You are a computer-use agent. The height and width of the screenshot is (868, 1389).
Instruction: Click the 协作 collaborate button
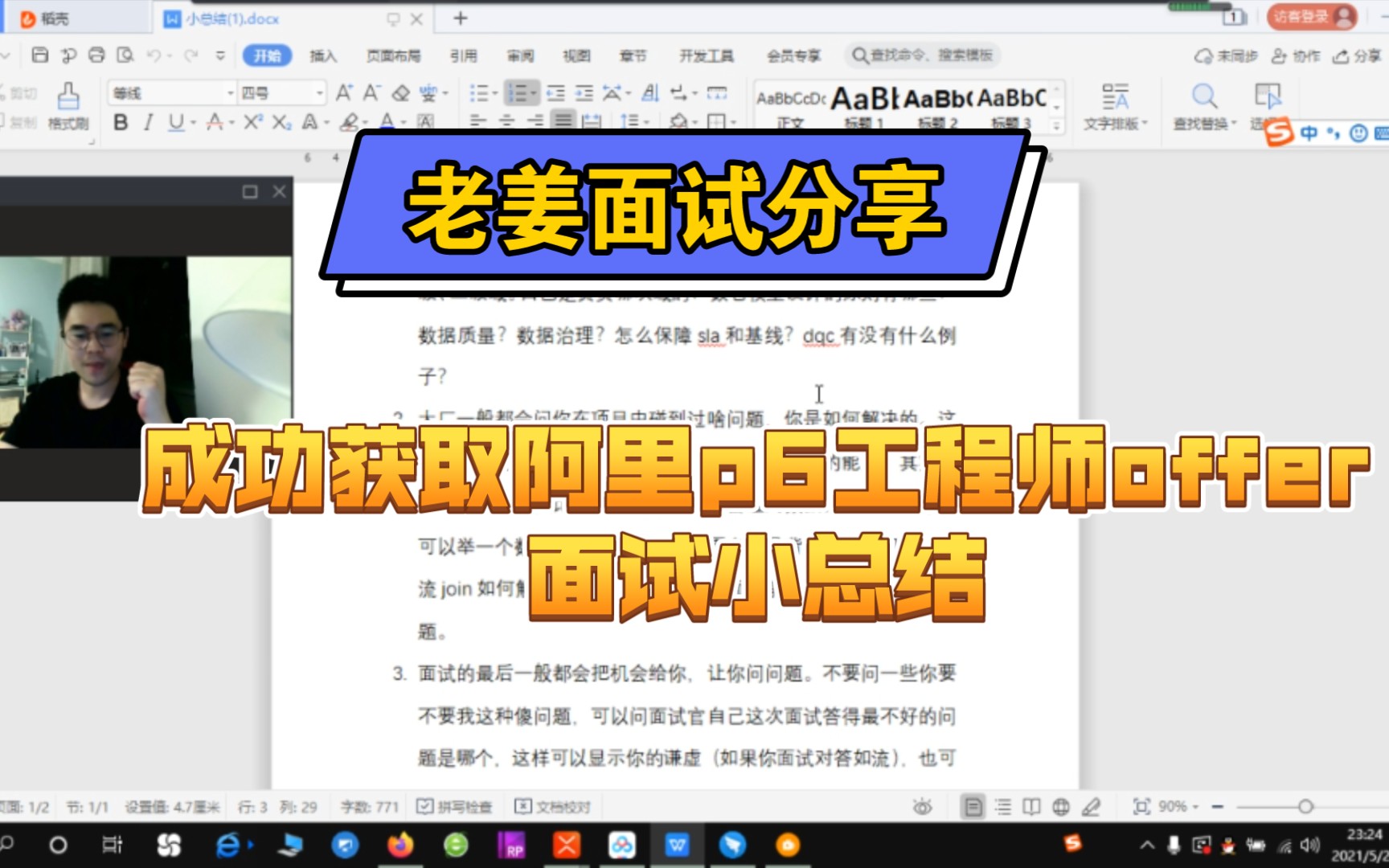pos(1296,55)
